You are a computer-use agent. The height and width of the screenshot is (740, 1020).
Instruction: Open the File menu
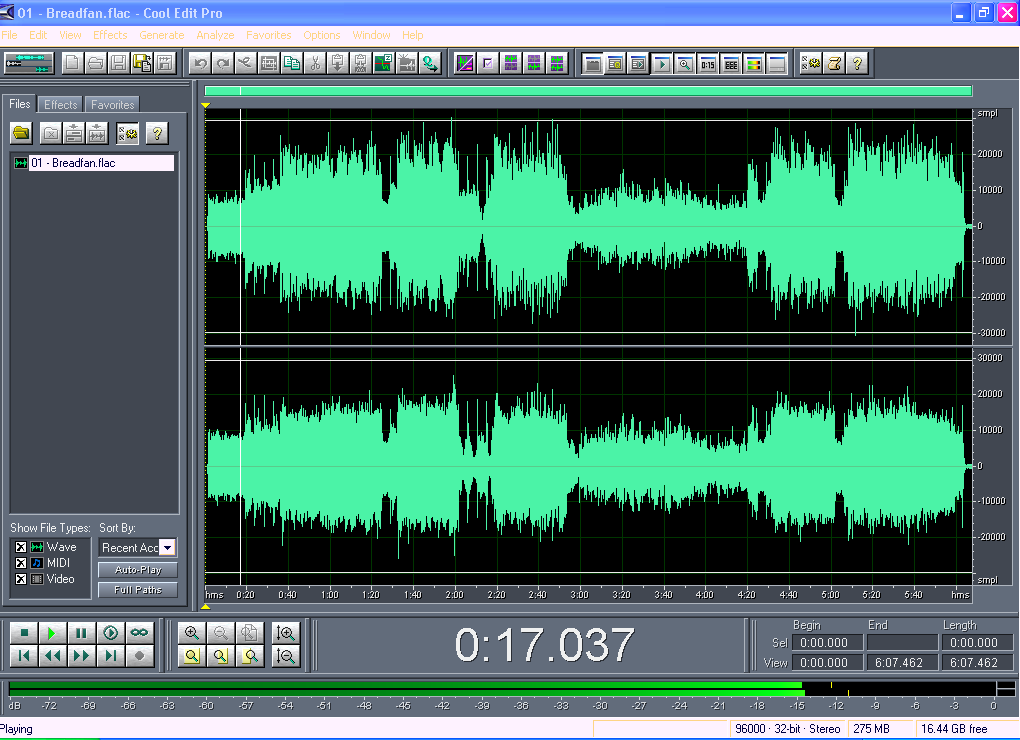pos(9,35)
